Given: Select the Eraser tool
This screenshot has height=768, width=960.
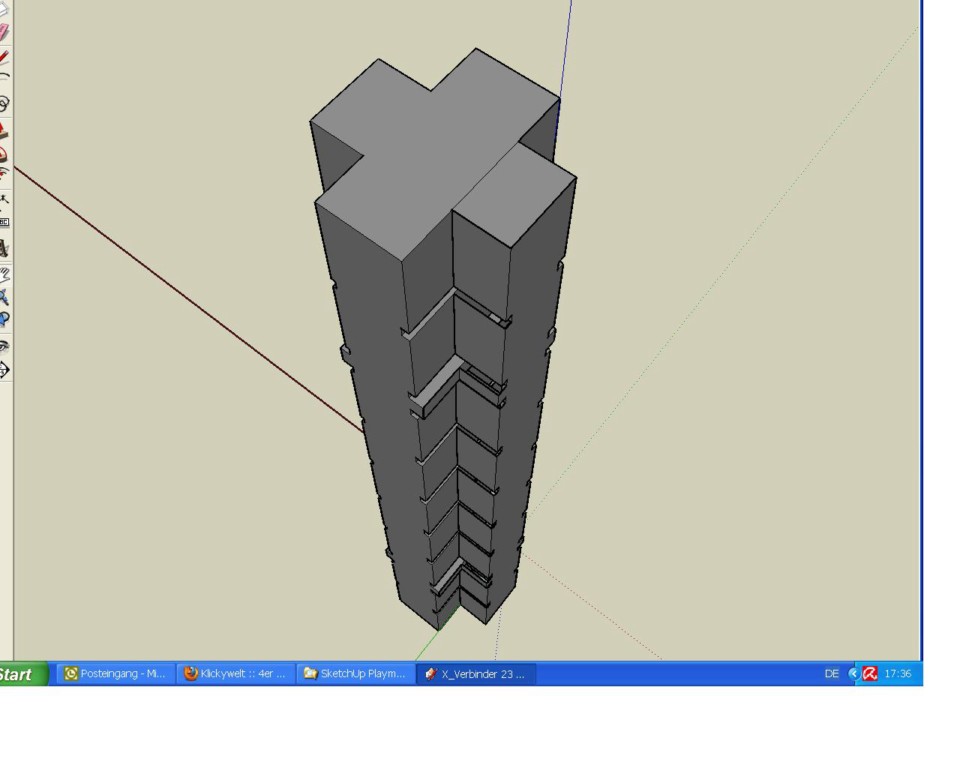Looking at the screenshot, I should 4,33.
